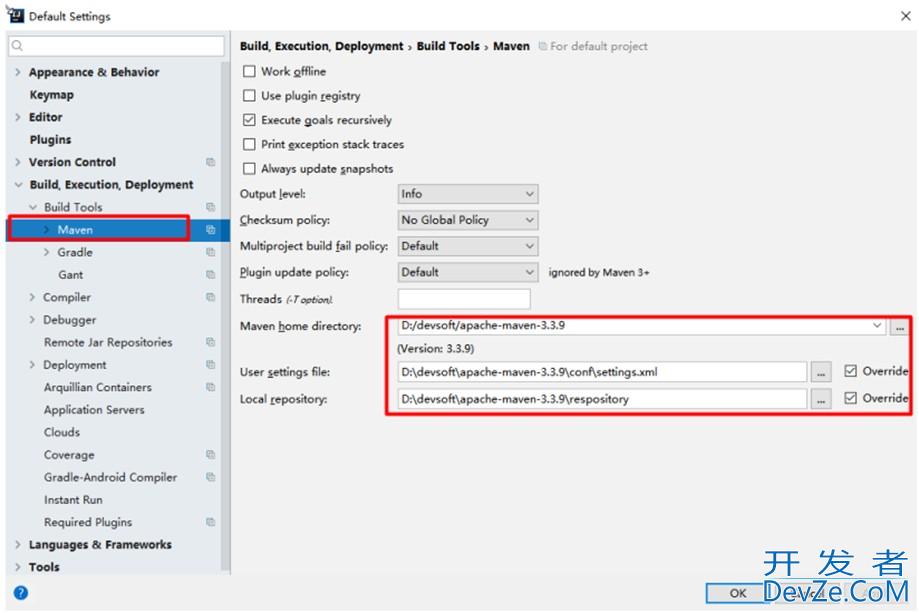Click project-level icon beside Compiler row
This screenshot has width=919, height=613.
[210, 297]
